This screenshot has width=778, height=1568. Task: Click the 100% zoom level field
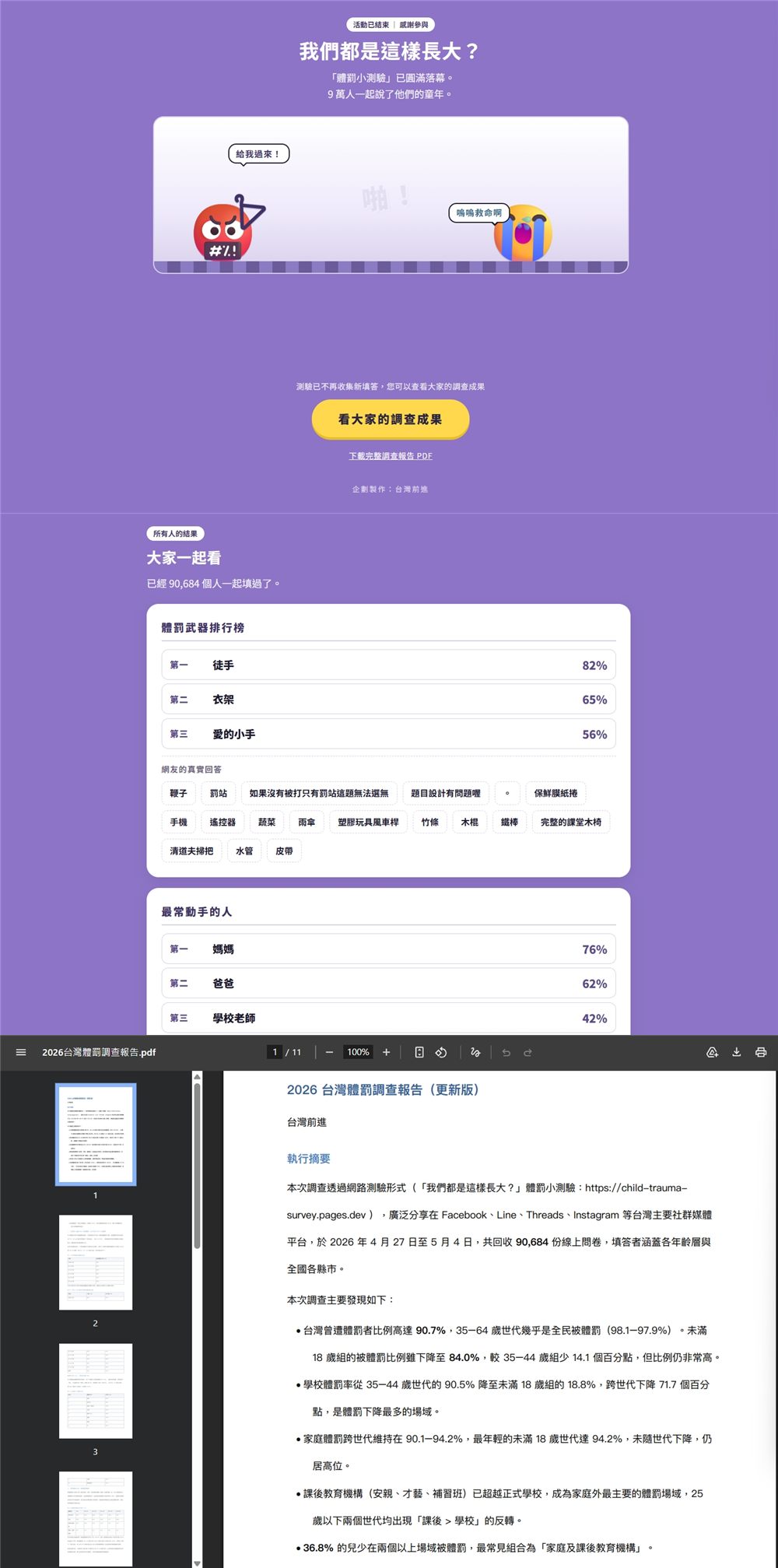(358, 1052)
